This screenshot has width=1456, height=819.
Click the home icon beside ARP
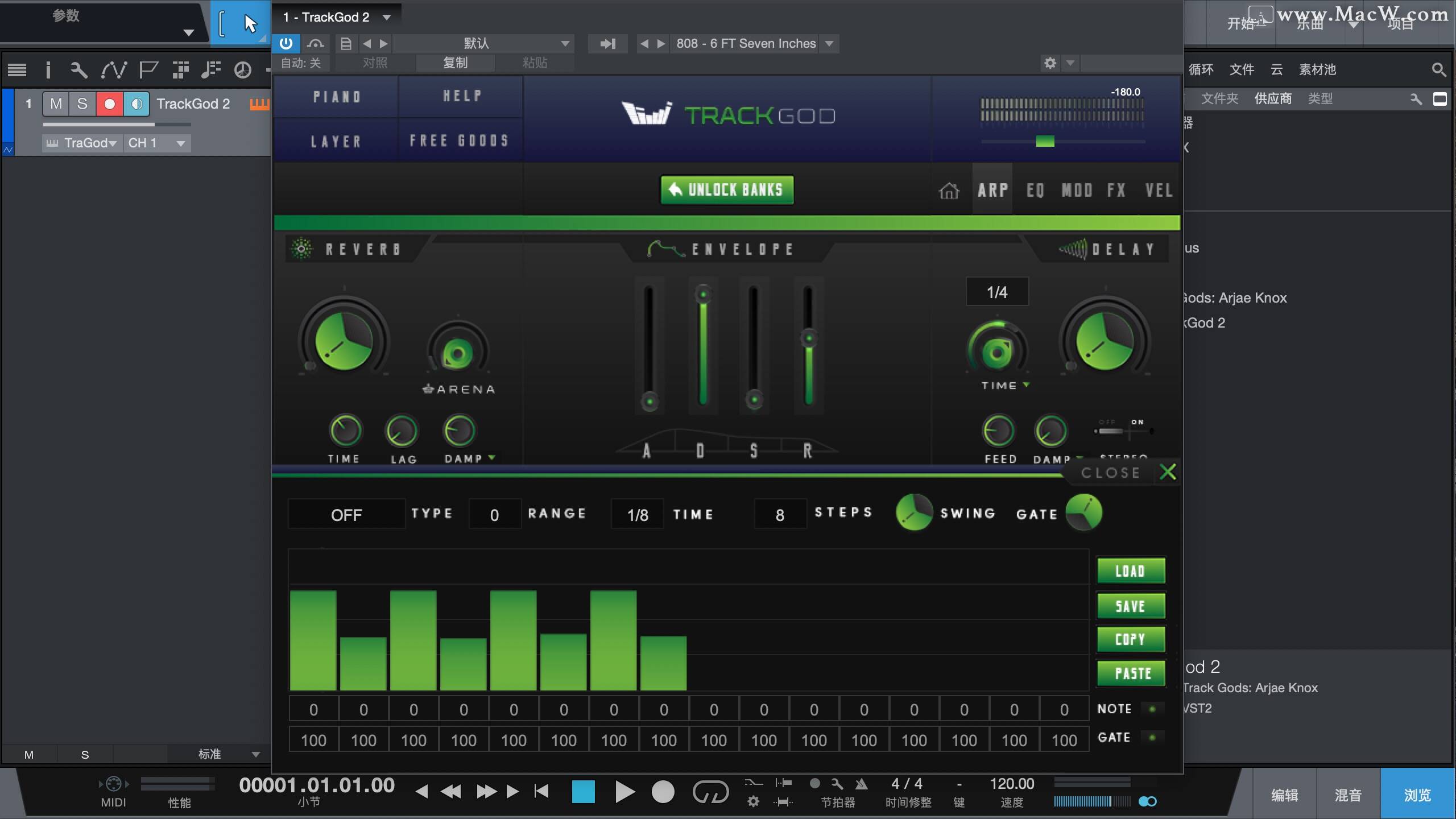click(x=948, y=191)
